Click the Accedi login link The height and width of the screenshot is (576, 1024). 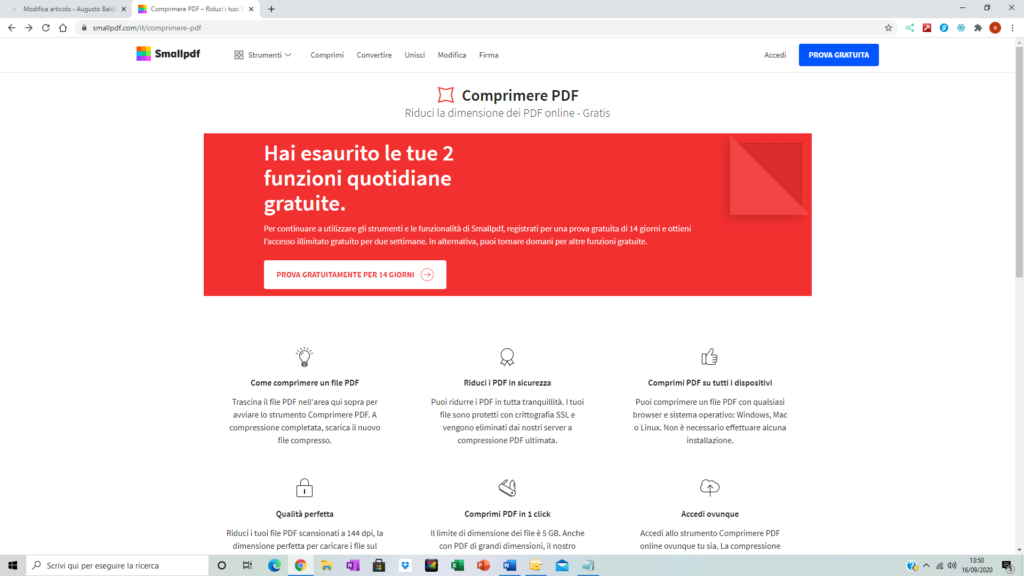[x=775, y=55]
